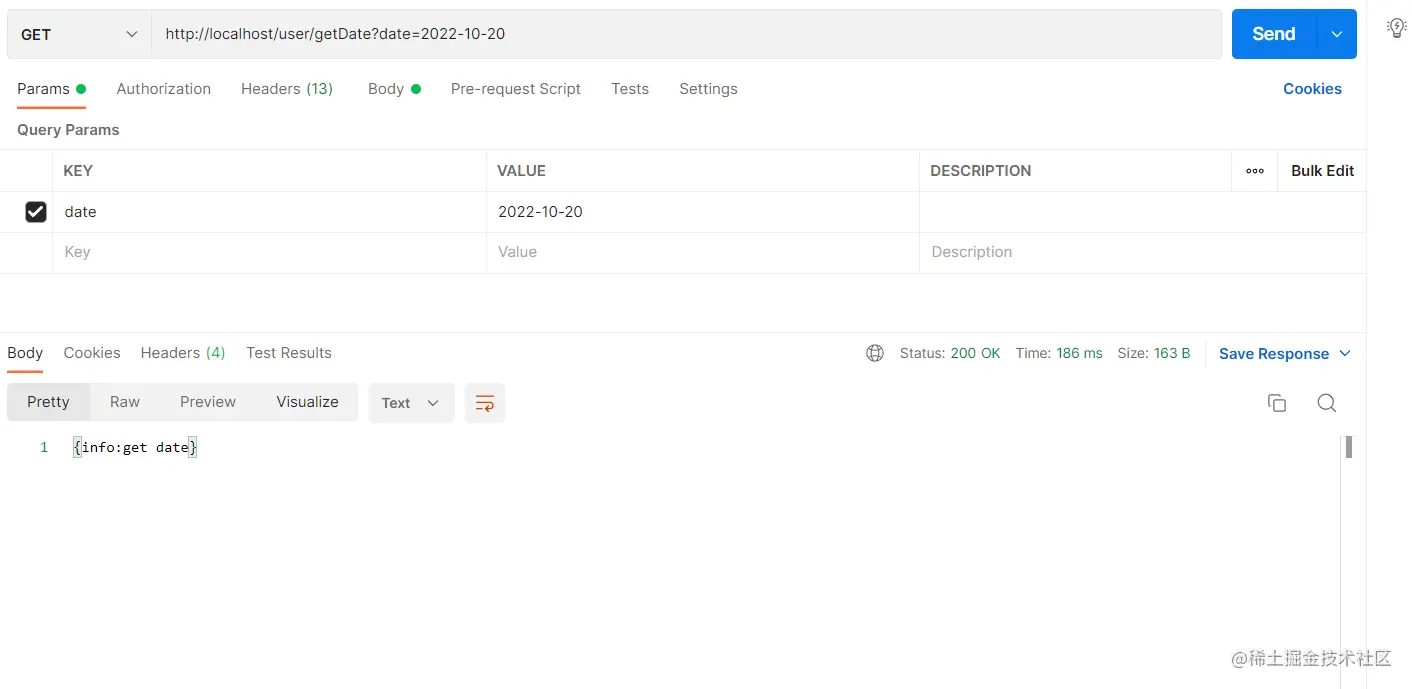This screenshot has width=1412, height=689.
Task: Open search in response with magnifier icon
Action: click(1327, 403)
